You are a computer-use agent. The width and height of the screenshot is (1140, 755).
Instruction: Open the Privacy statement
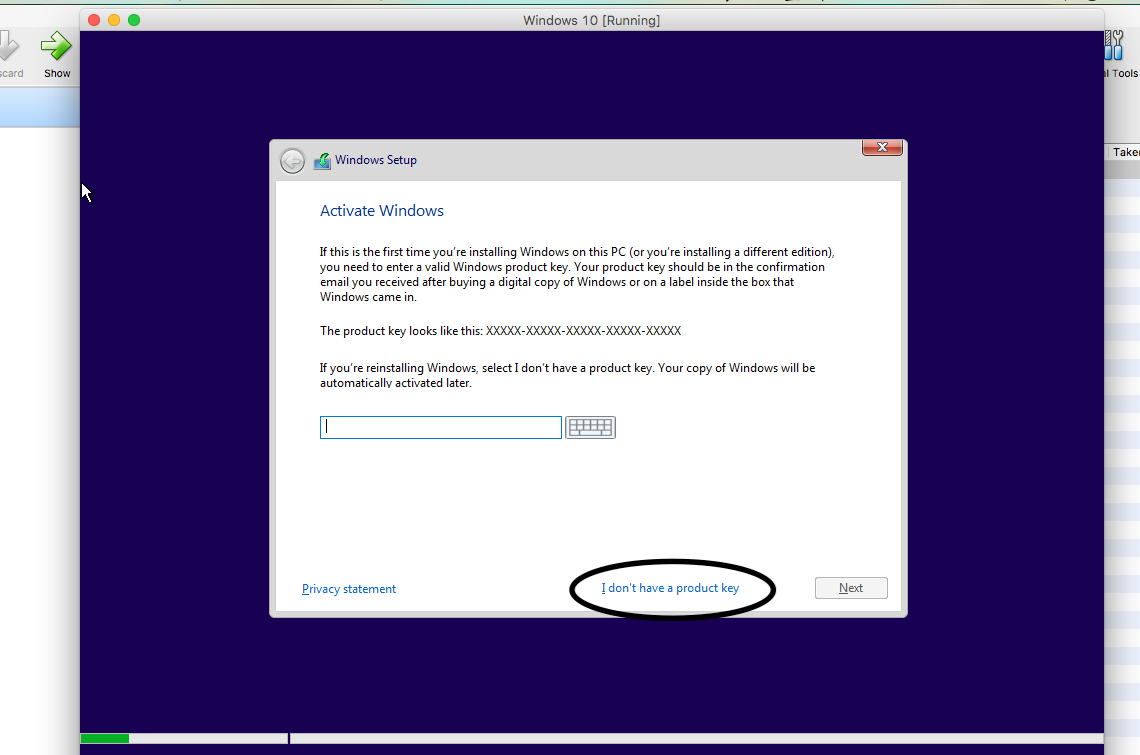click(x=348, y=589)
